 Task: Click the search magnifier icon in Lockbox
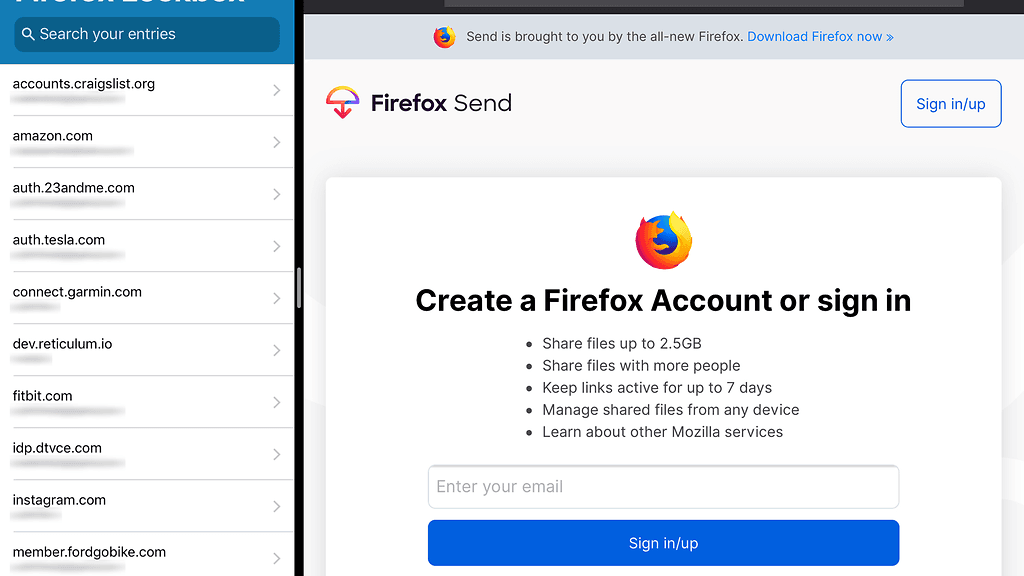[26, 34]
